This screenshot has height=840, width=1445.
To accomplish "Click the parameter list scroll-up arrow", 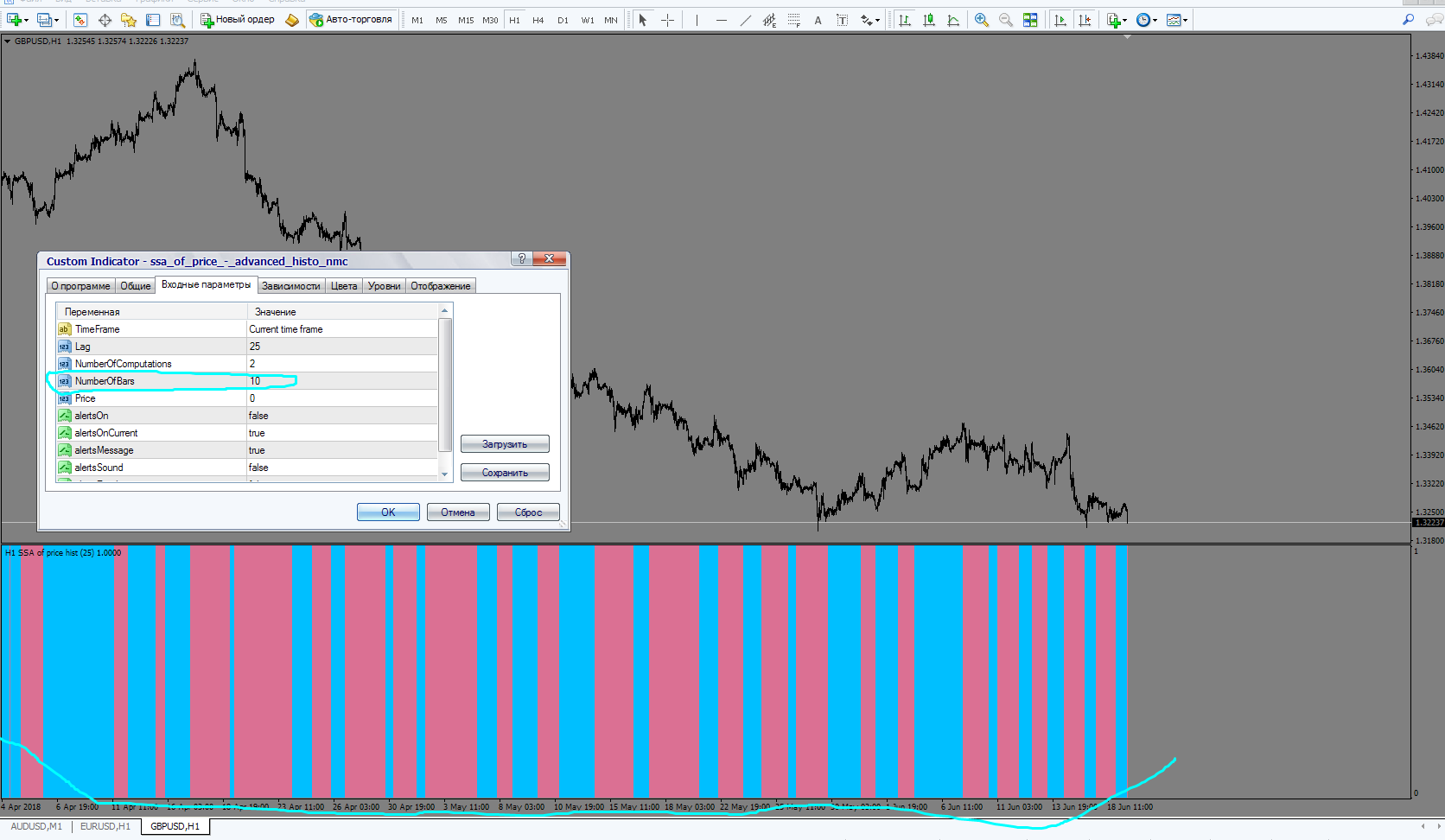I will [445, 311].
